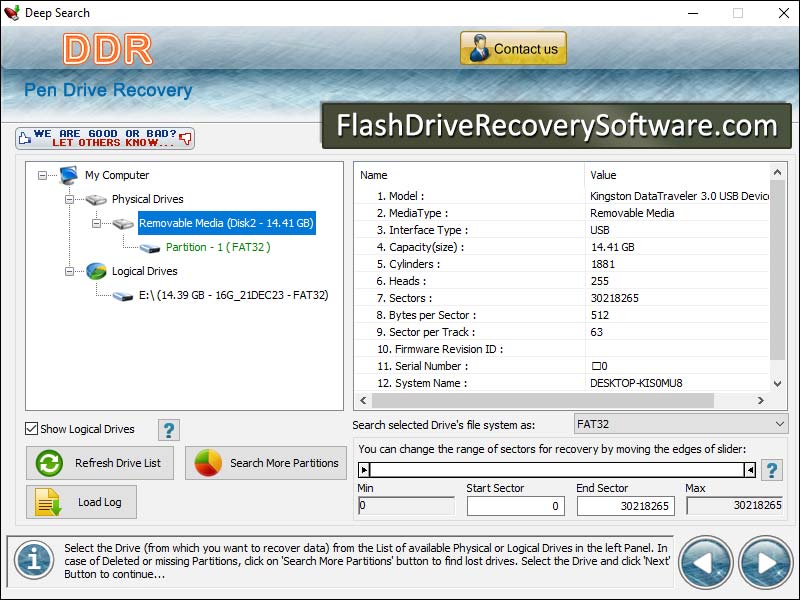The image size is (800, 600).
Task: Click the Next arrow navigation button
Action: [765, 562]
